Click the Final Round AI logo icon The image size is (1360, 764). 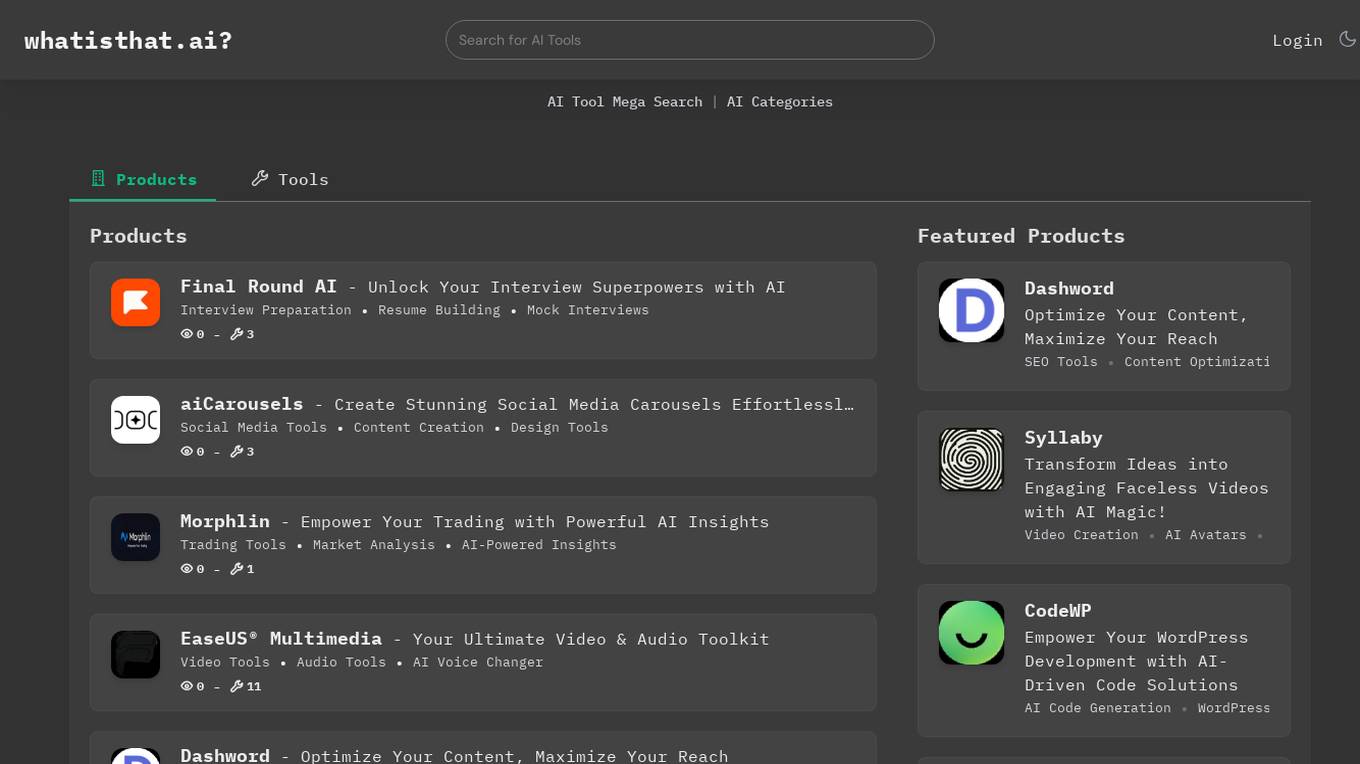tap(136, 302)
